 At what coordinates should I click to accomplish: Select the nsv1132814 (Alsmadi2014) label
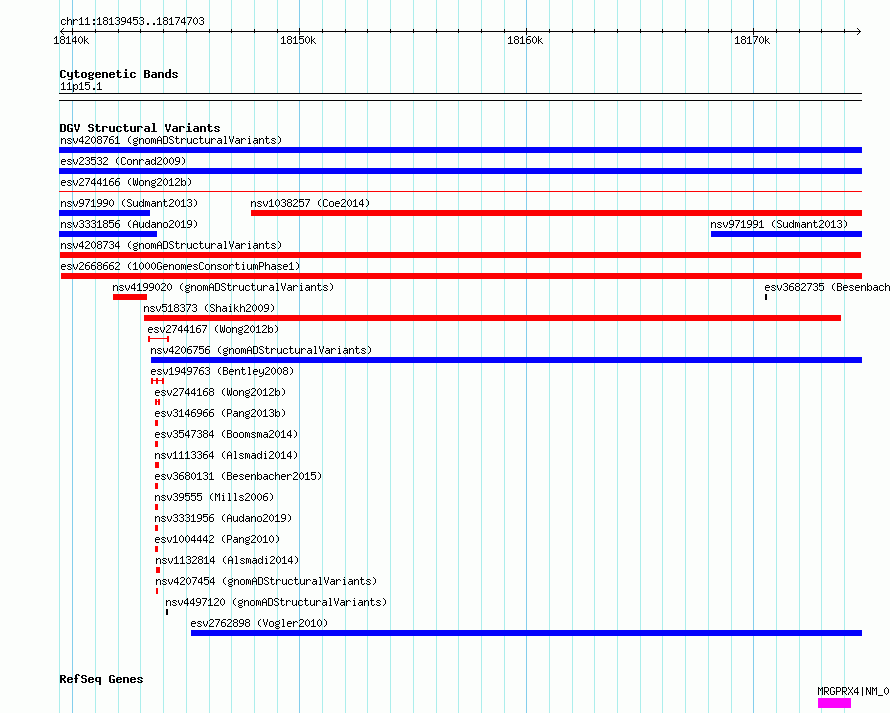point(227,560)
